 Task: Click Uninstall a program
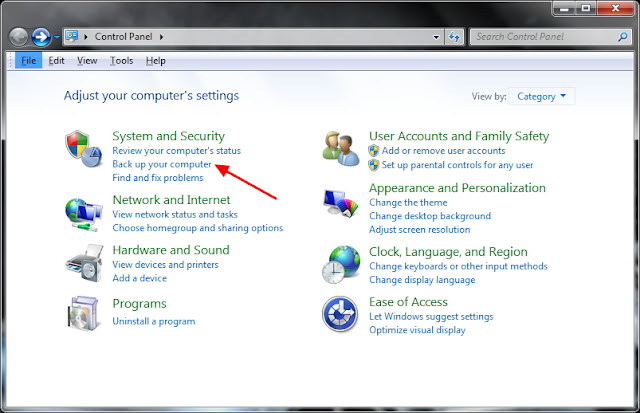click(154, 321)
